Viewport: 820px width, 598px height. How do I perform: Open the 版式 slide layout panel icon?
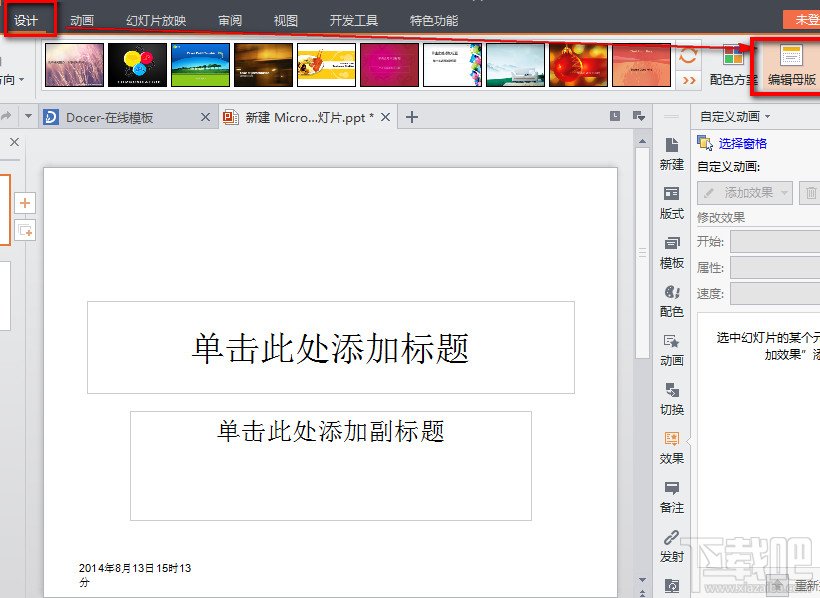pyautogui.click(x=671, y=200)
